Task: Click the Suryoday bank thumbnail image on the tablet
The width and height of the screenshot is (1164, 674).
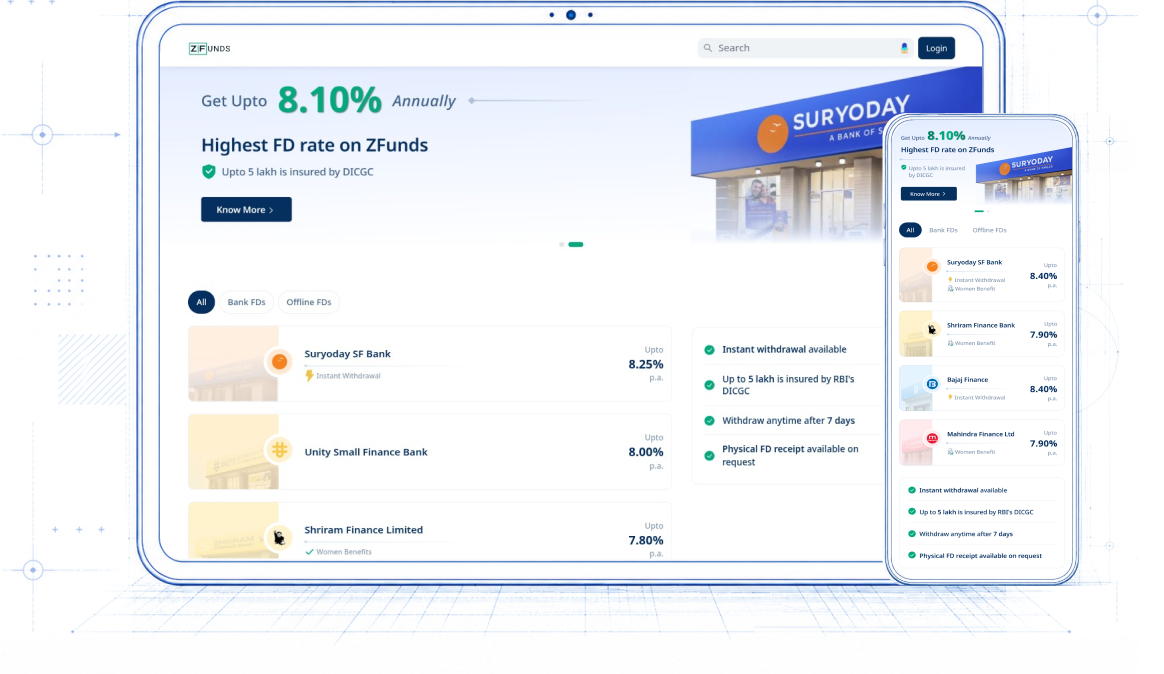Action: tap(233, 364)
